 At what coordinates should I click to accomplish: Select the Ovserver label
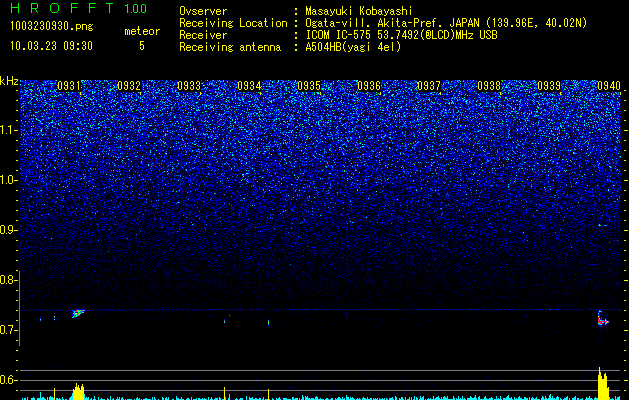203,11
